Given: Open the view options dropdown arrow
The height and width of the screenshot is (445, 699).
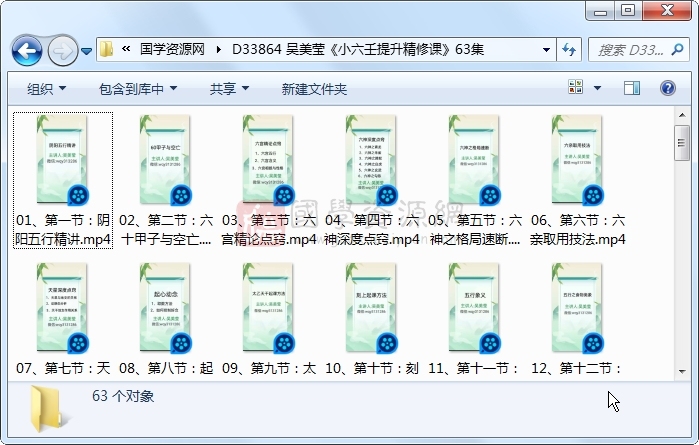Looking at the screenshot, I should pyautogui.click(x=597, y=88).
